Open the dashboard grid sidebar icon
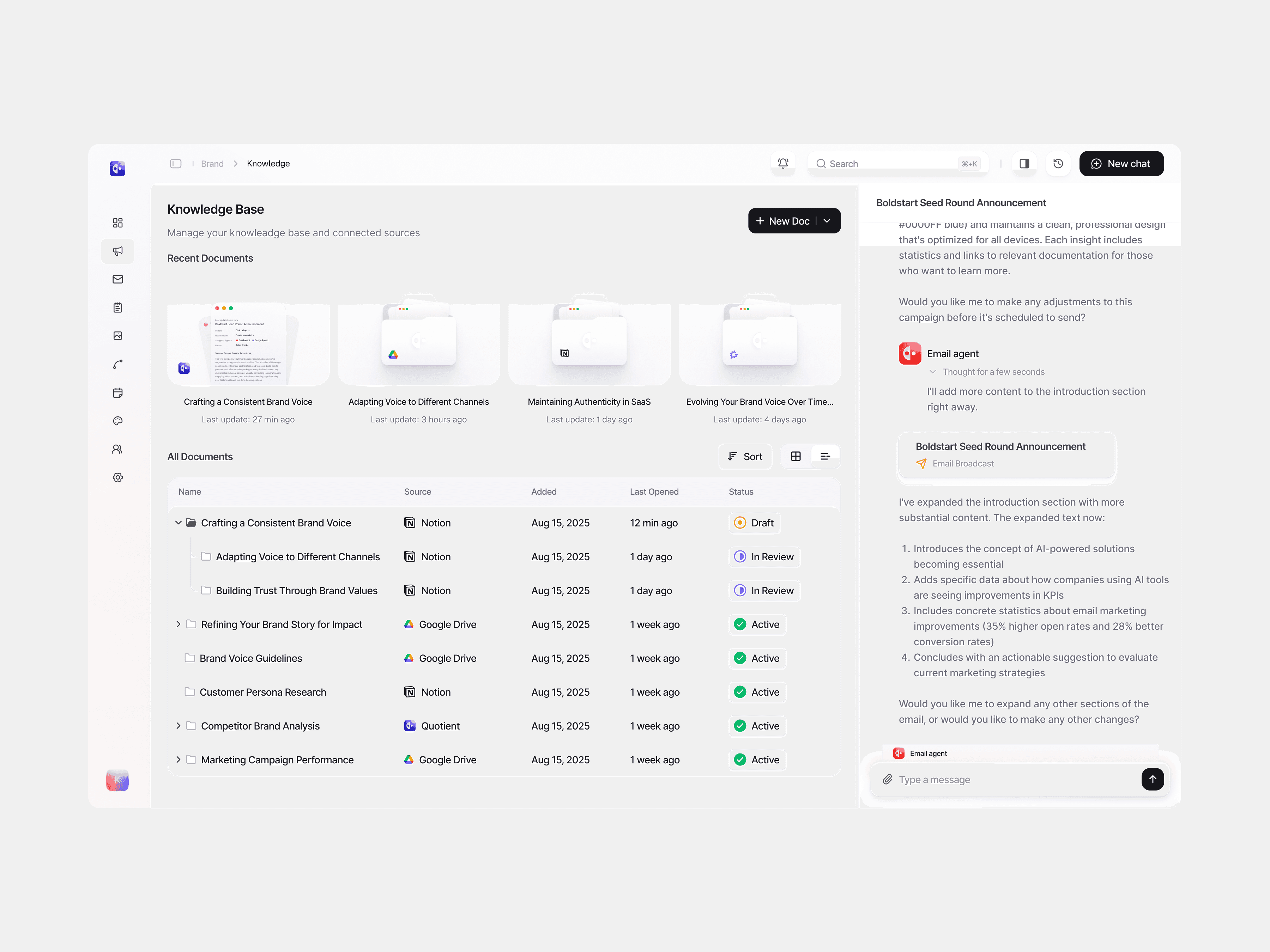Viewport: 1270px width, 952px height. click(118, 222)
